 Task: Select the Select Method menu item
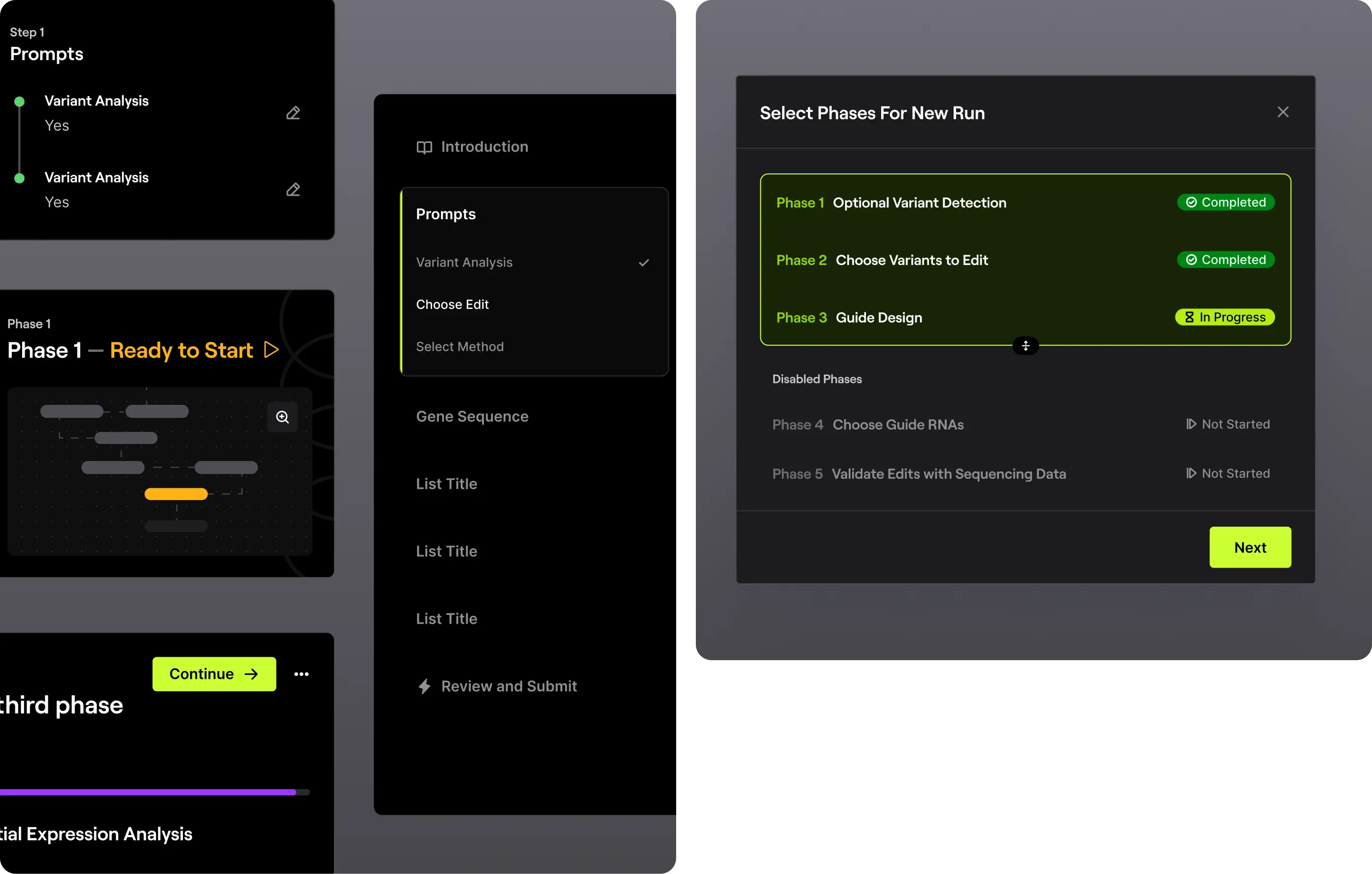coord(460,346)
